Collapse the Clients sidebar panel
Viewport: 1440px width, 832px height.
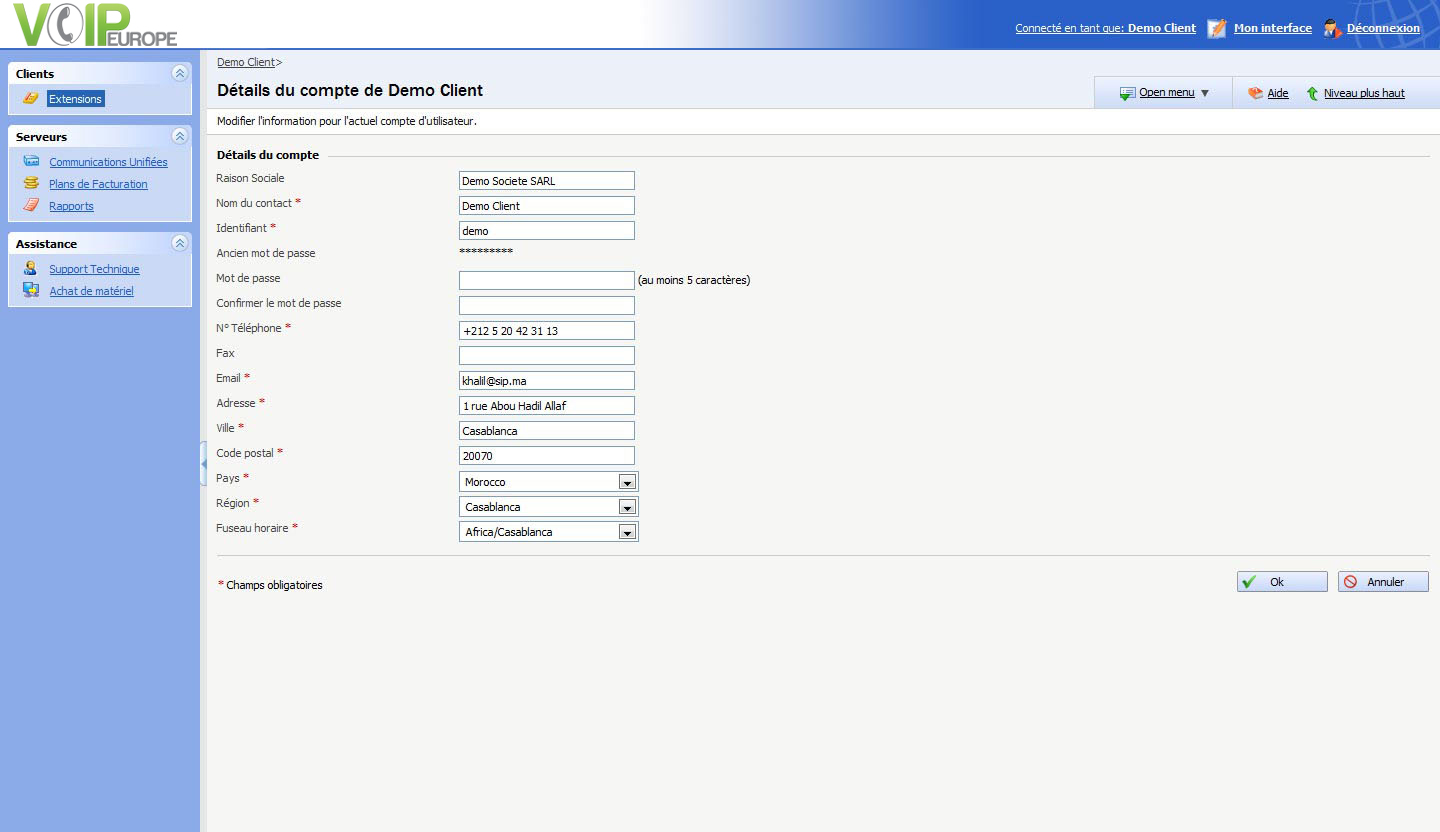(179, 73)
